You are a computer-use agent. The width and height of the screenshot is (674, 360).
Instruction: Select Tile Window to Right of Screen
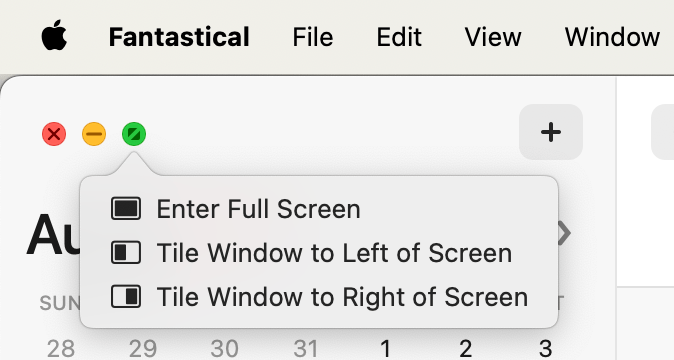(319, 297)
